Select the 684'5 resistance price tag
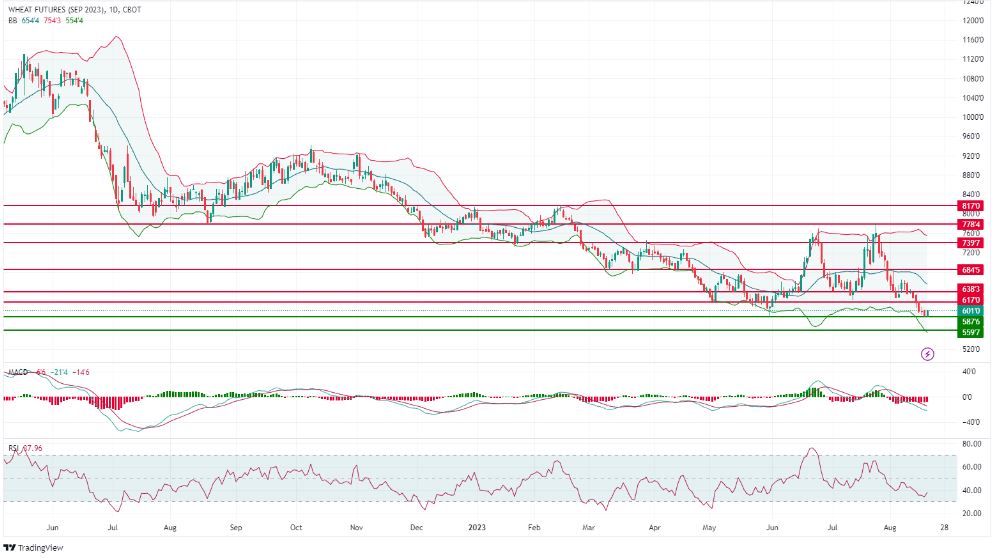 [x=970, y=269]
